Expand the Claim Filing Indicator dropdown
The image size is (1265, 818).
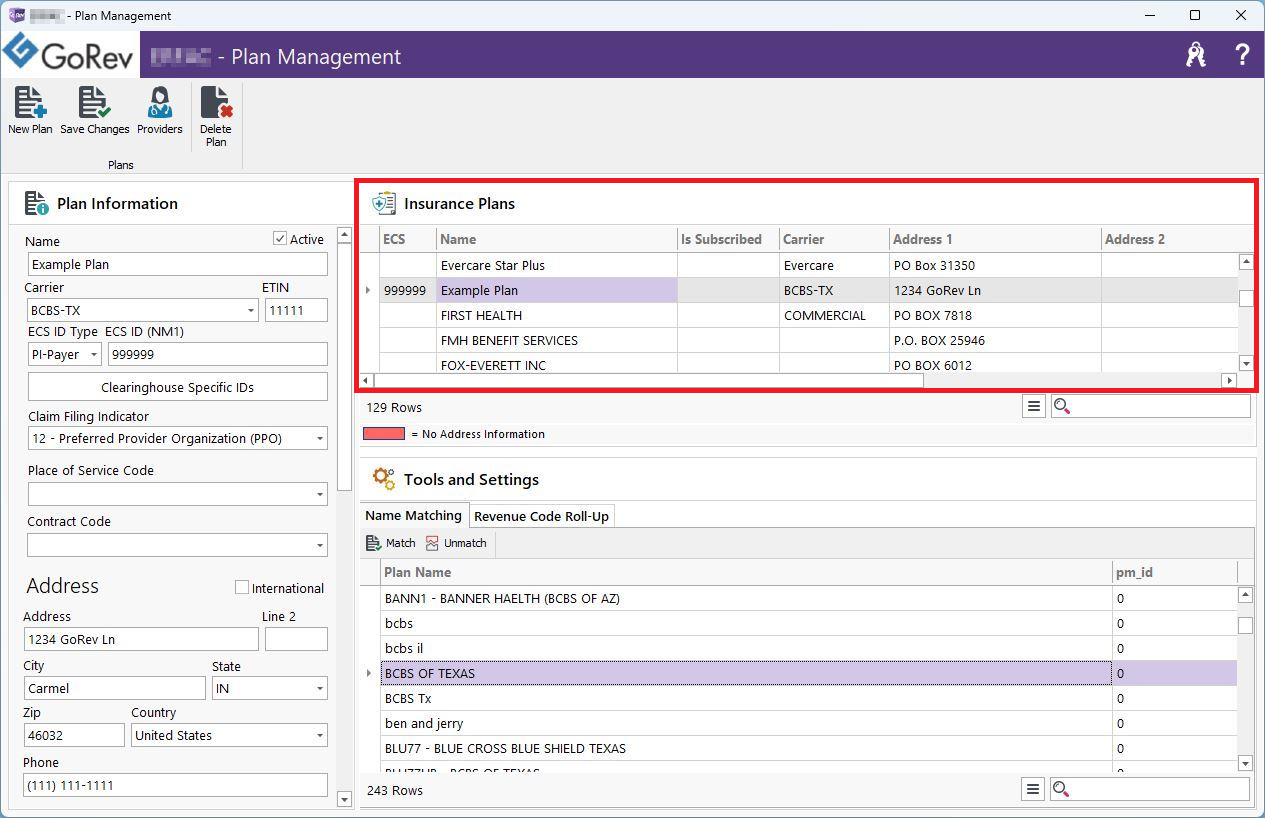320,439
